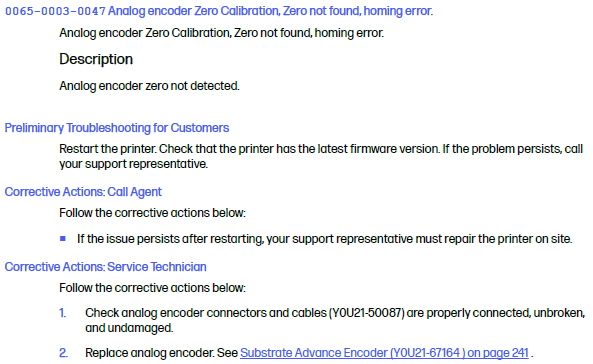This screenshot has width=593, height=364.
Task: Click the blue square bullet marker
Action: (63, 239)
